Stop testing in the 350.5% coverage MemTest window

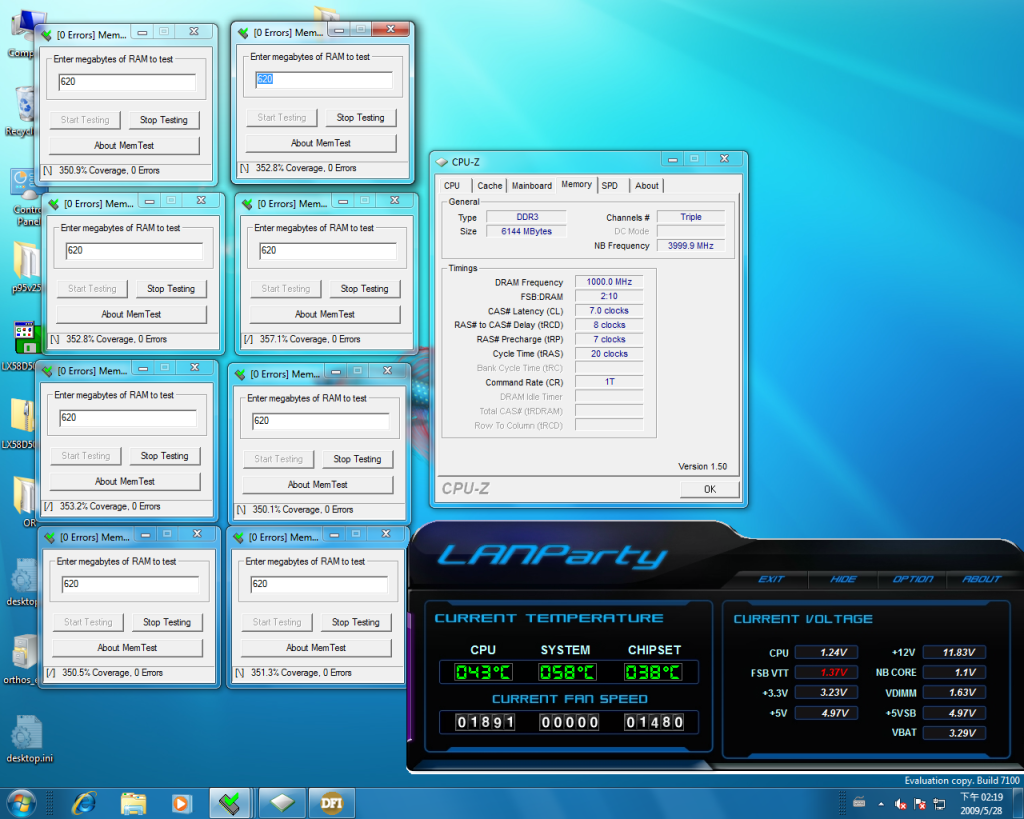tap(167, 622)
